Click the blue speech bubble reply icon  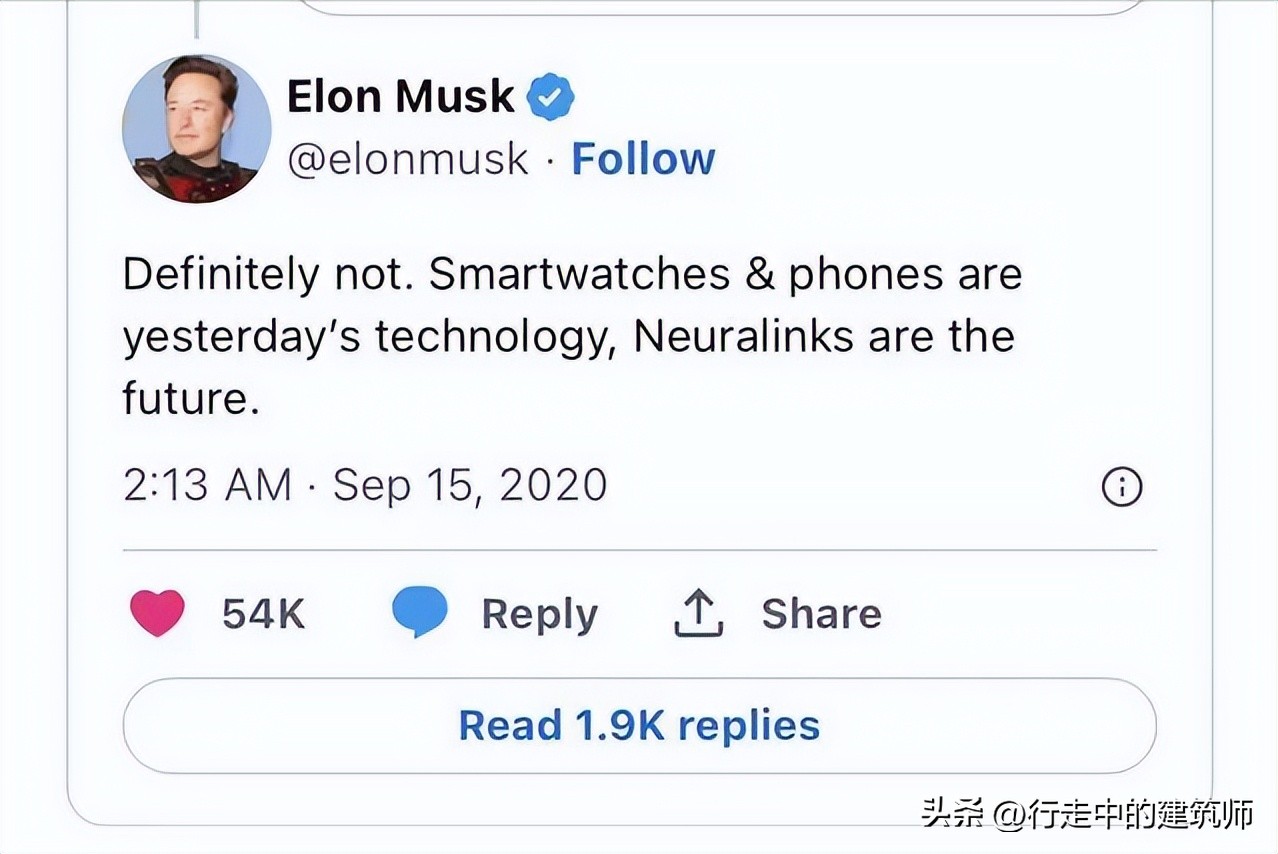click(419, 612)
